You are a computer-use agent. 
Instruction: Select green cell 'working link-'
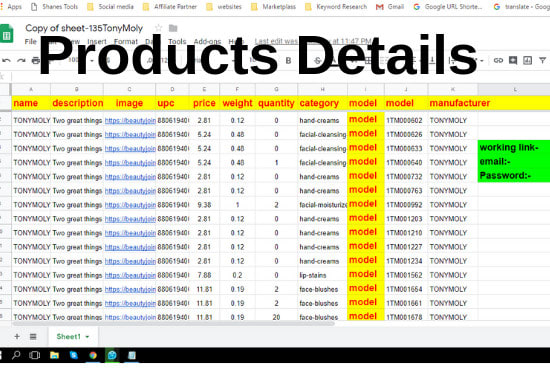tap(514, 147)
